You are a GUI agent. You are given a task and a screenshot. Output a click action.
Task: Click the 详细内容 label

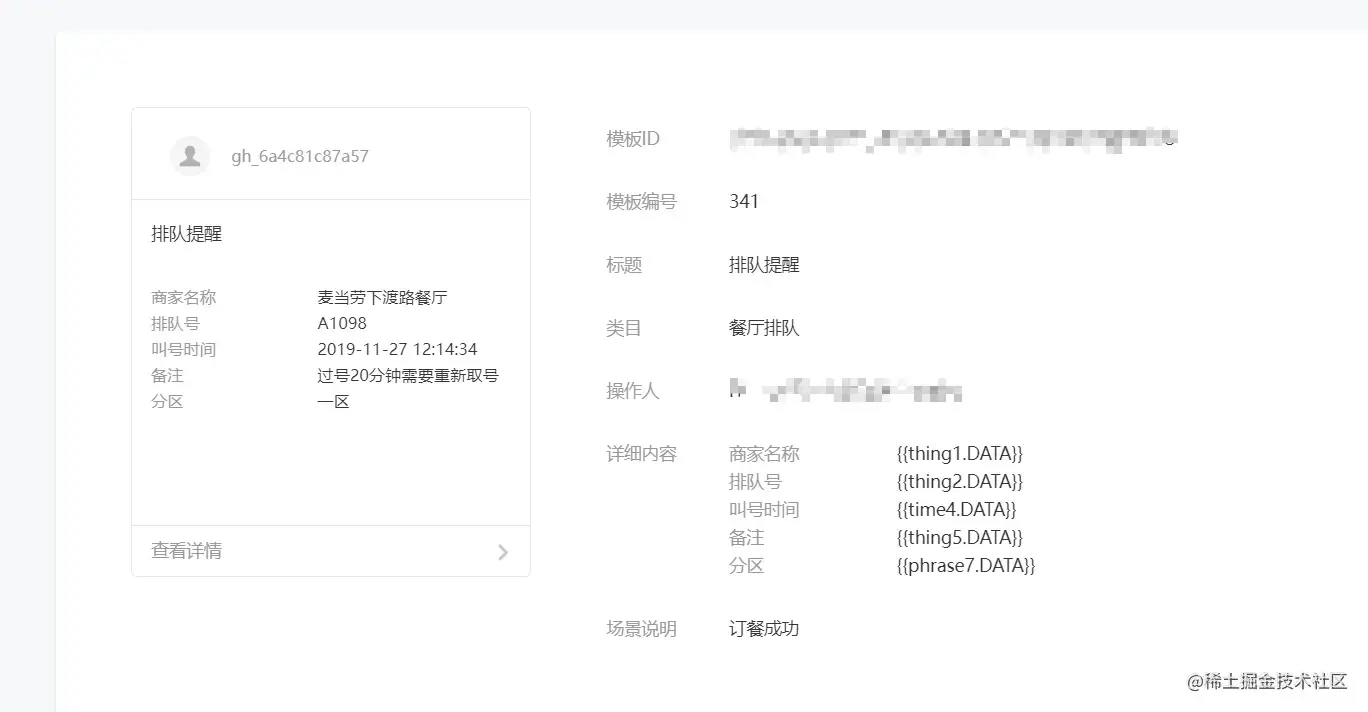click(641, 454)
